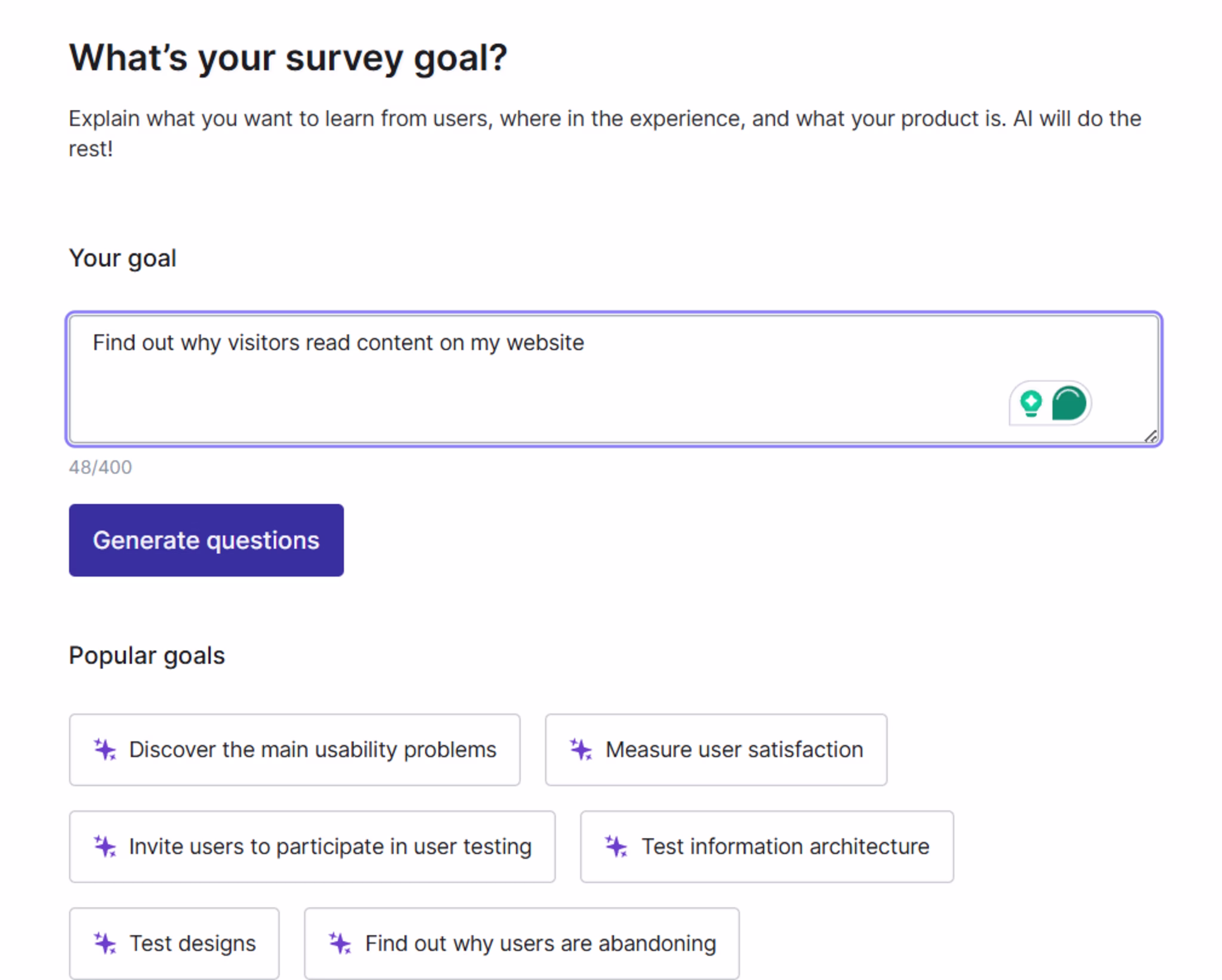Click the sparkle icon on 'Find out why users are abandoning'
Image resolution: width=1222 pixels, height=980 pixels.
tap(340, 943)
